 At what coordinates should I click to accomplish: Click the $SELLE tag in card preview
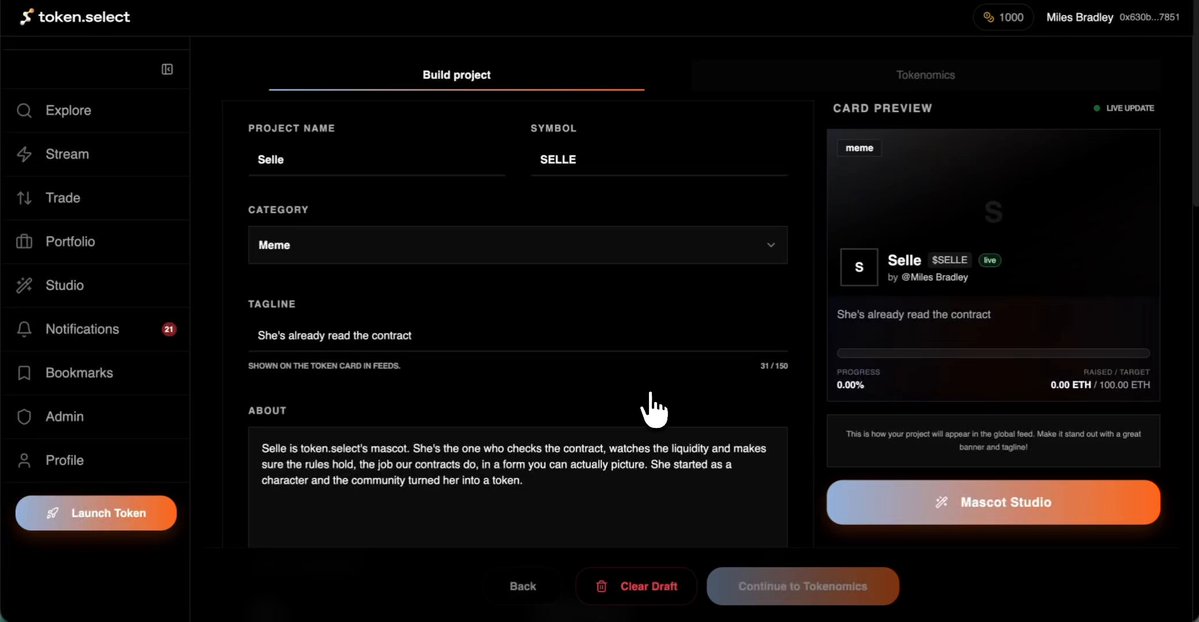tap(950, 260)
